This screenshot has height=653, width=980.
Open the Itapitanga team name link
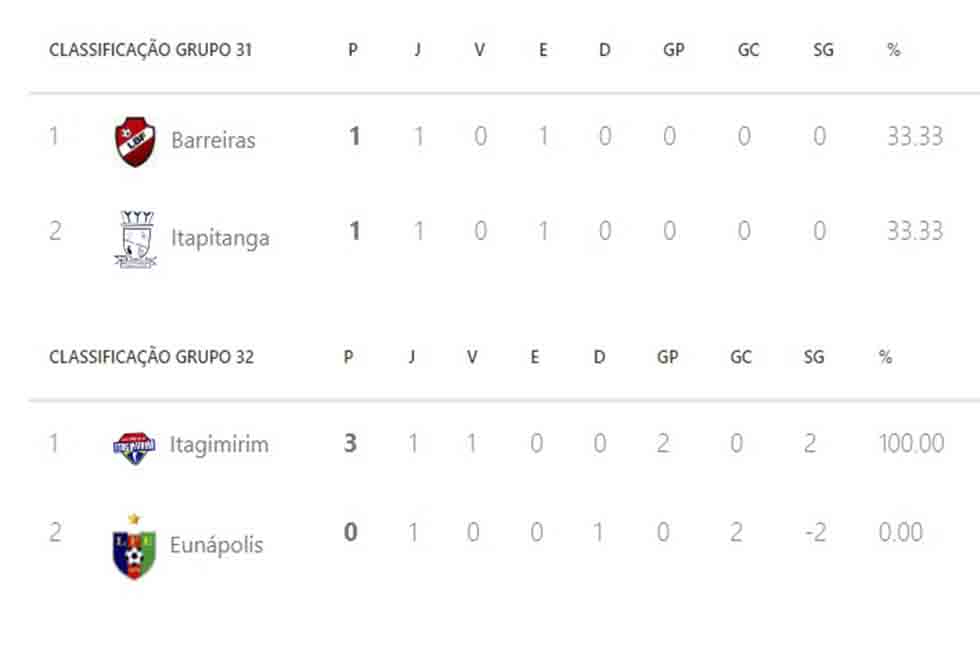(x=220, y=238)
